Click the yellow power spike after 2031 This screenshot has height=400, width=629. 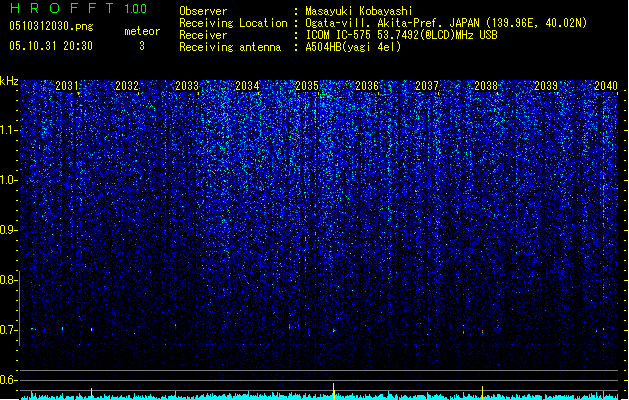(x=91, y=393)
